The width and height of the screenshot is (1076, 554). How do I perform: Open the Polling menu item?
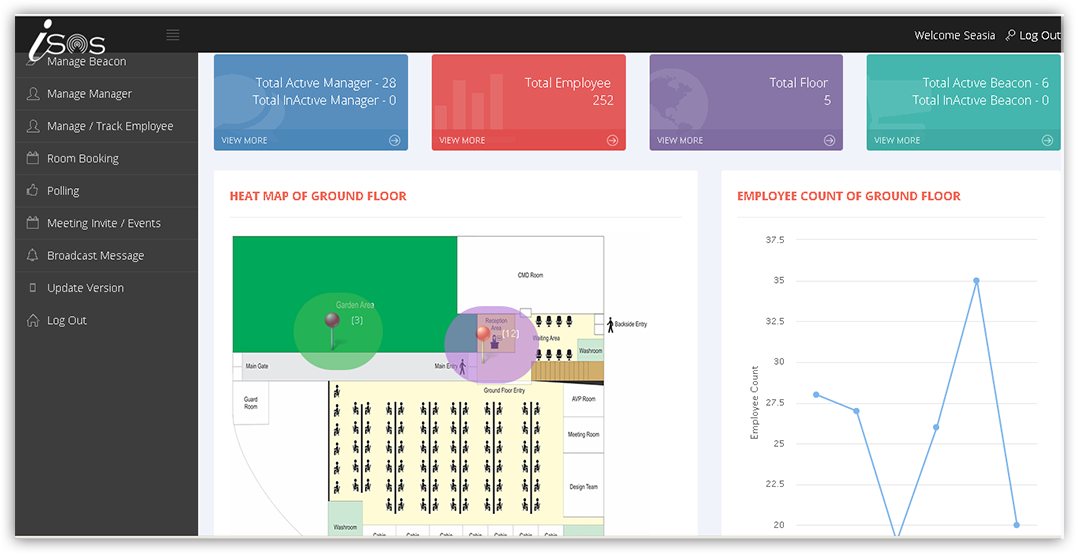pyautogui.click(x=106, y=190)
